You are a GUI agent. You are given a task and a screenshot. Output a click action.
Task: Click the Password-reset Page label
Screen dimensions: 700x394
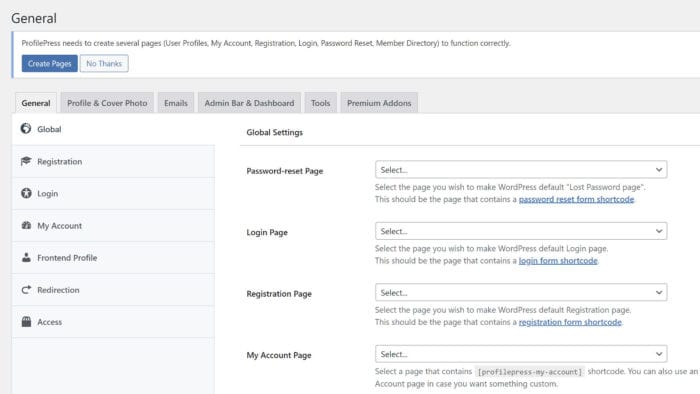tap(284, 171)
